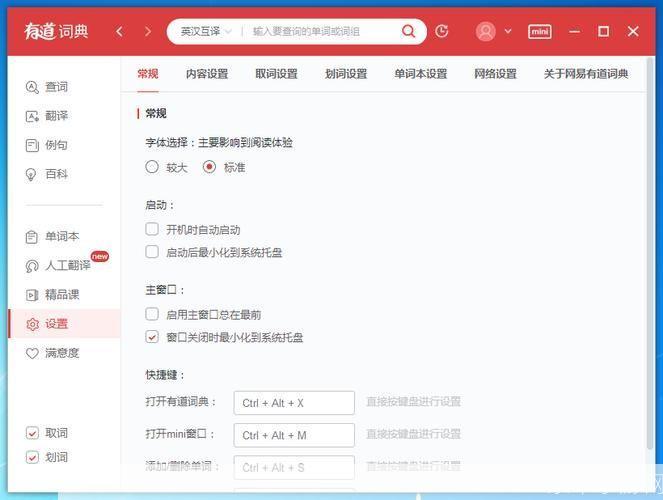Toggle the 划词 checkbox in sidebar
This screenshot has height=500, width=663.
coord(32,457)
